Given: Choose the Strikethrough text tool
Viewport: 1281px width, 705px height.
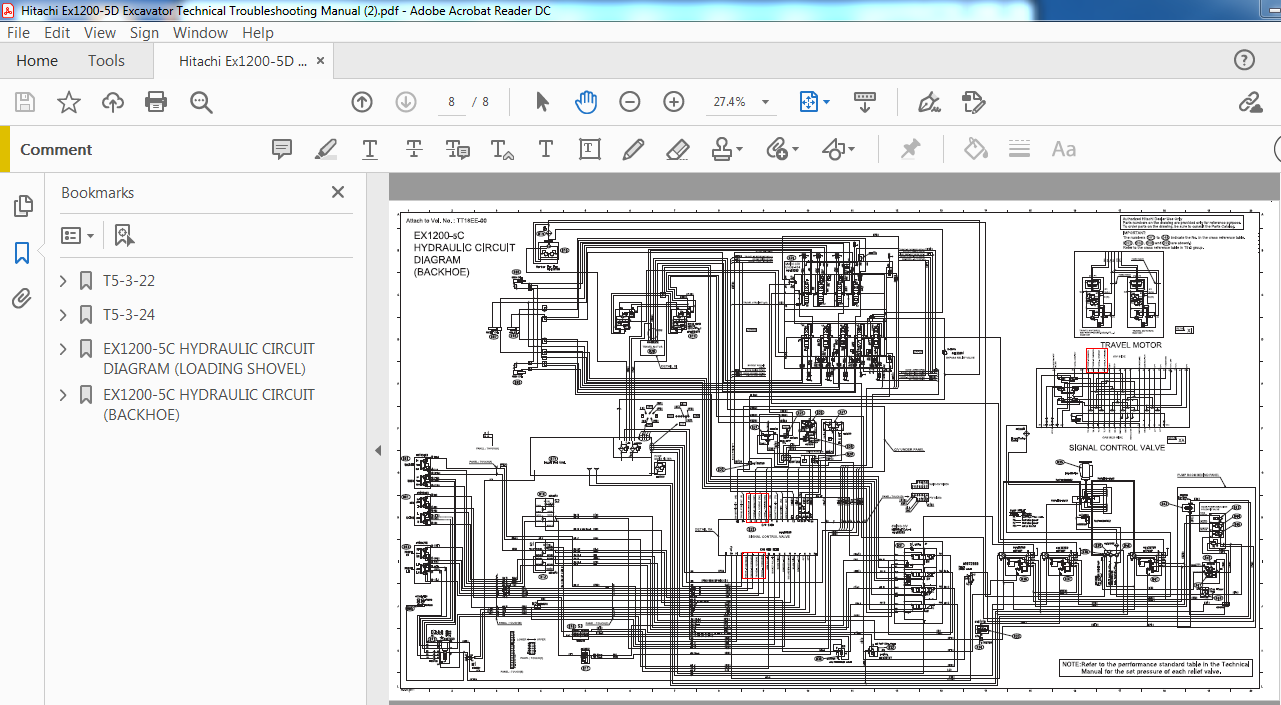Looking at the screenshot, I should (414, 149).
